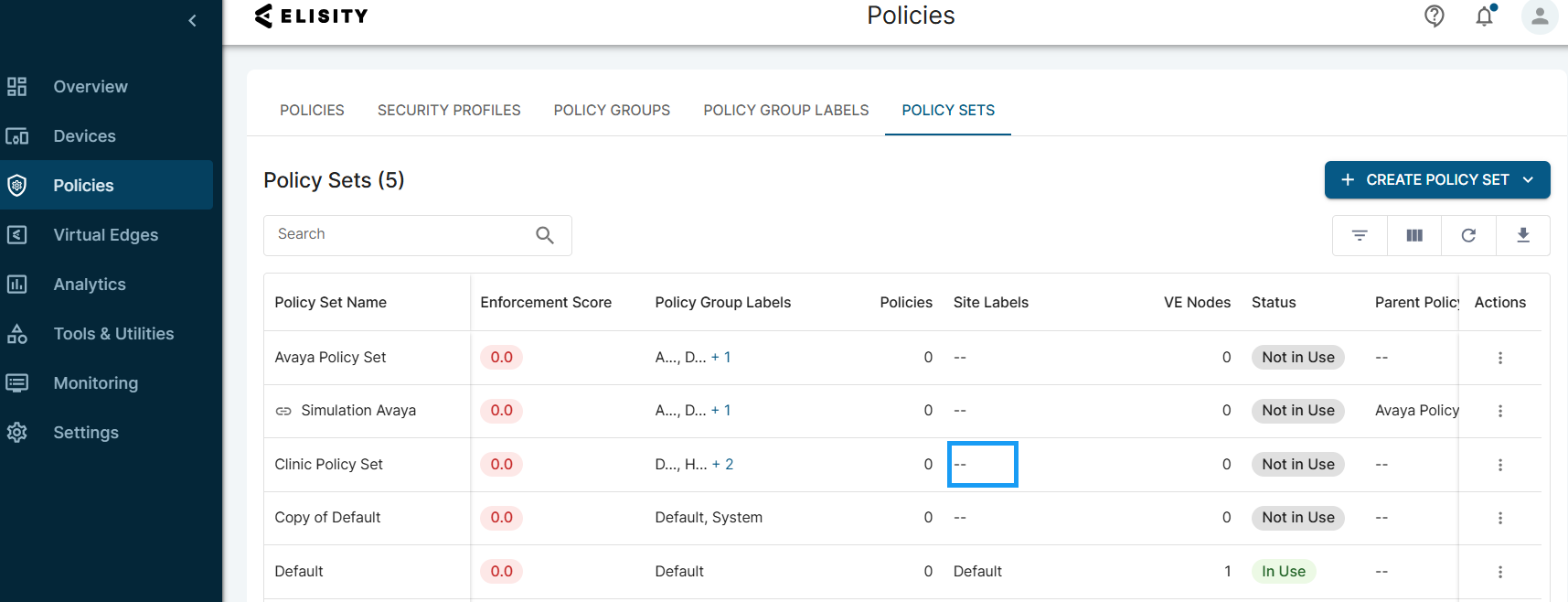Open the user profile avatar
Image resolution: width=1568 pixels, height=602 pixels.
[x=1539, y=16]
